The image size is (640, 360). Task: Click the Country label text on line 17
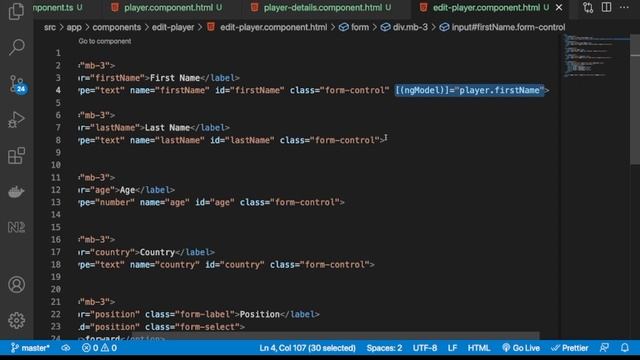point(157,252)
